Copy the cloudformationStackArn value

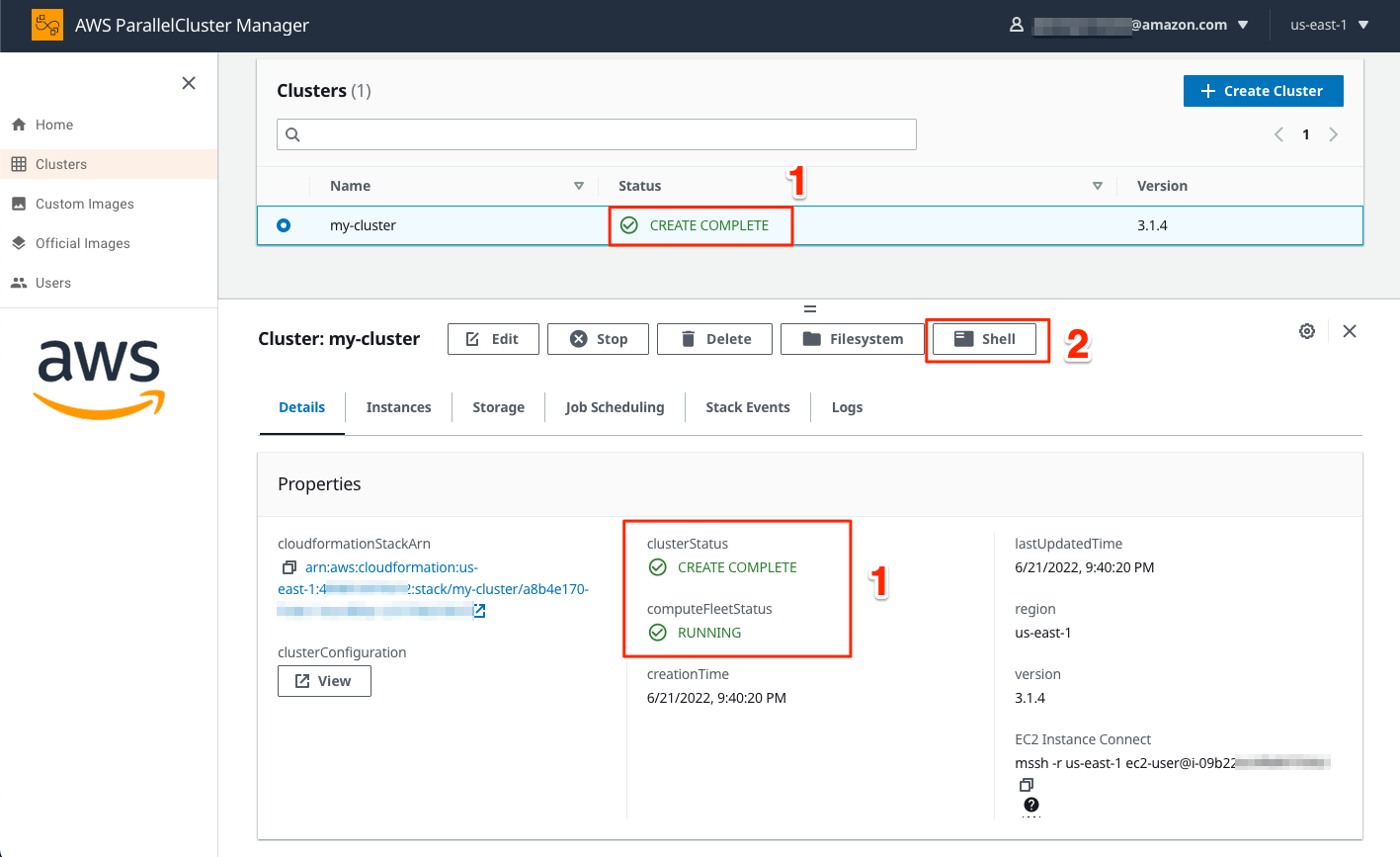pos(288,567)
